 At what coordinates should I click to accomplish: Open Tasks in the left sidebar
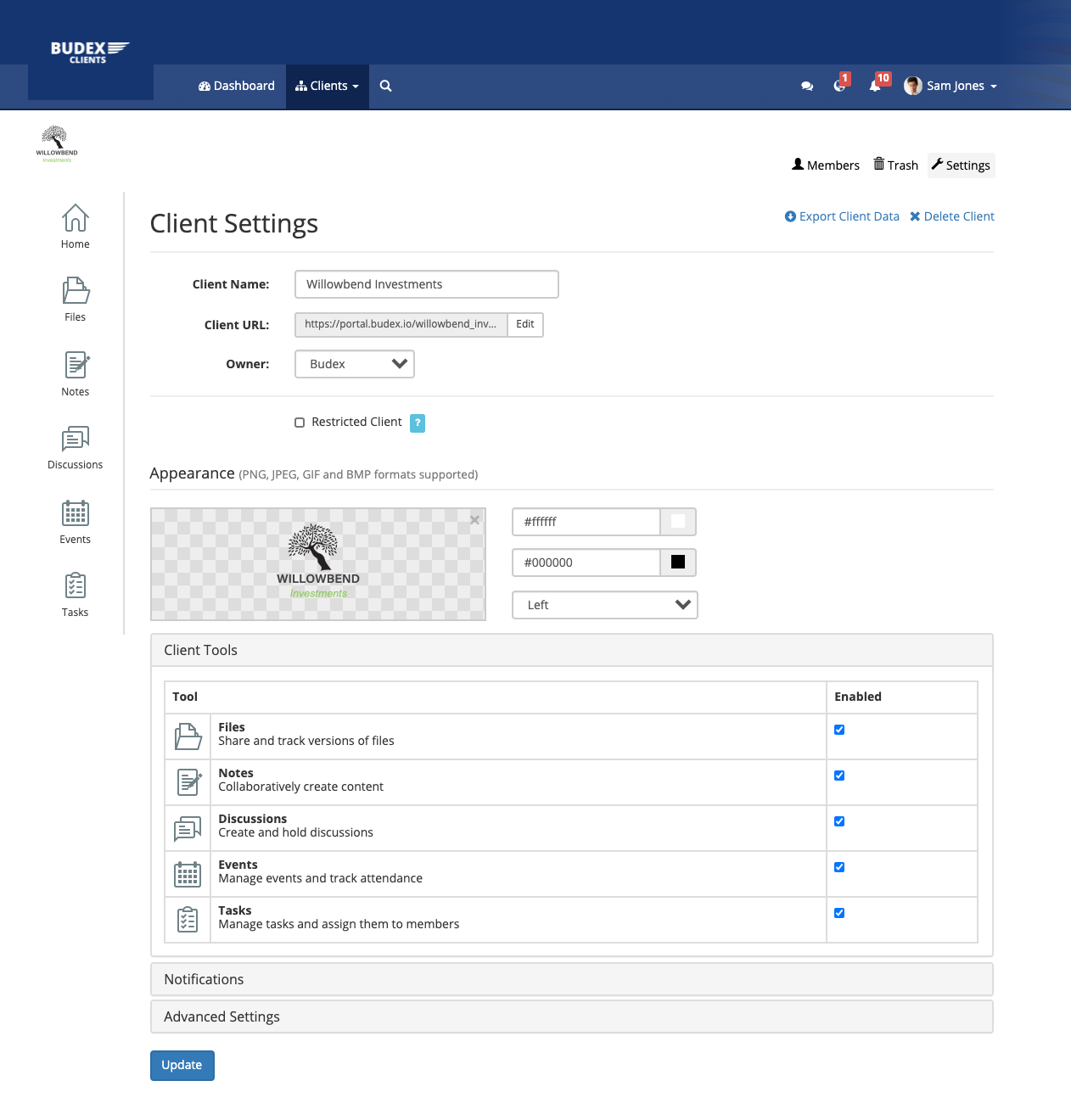[x=75, y=595]
